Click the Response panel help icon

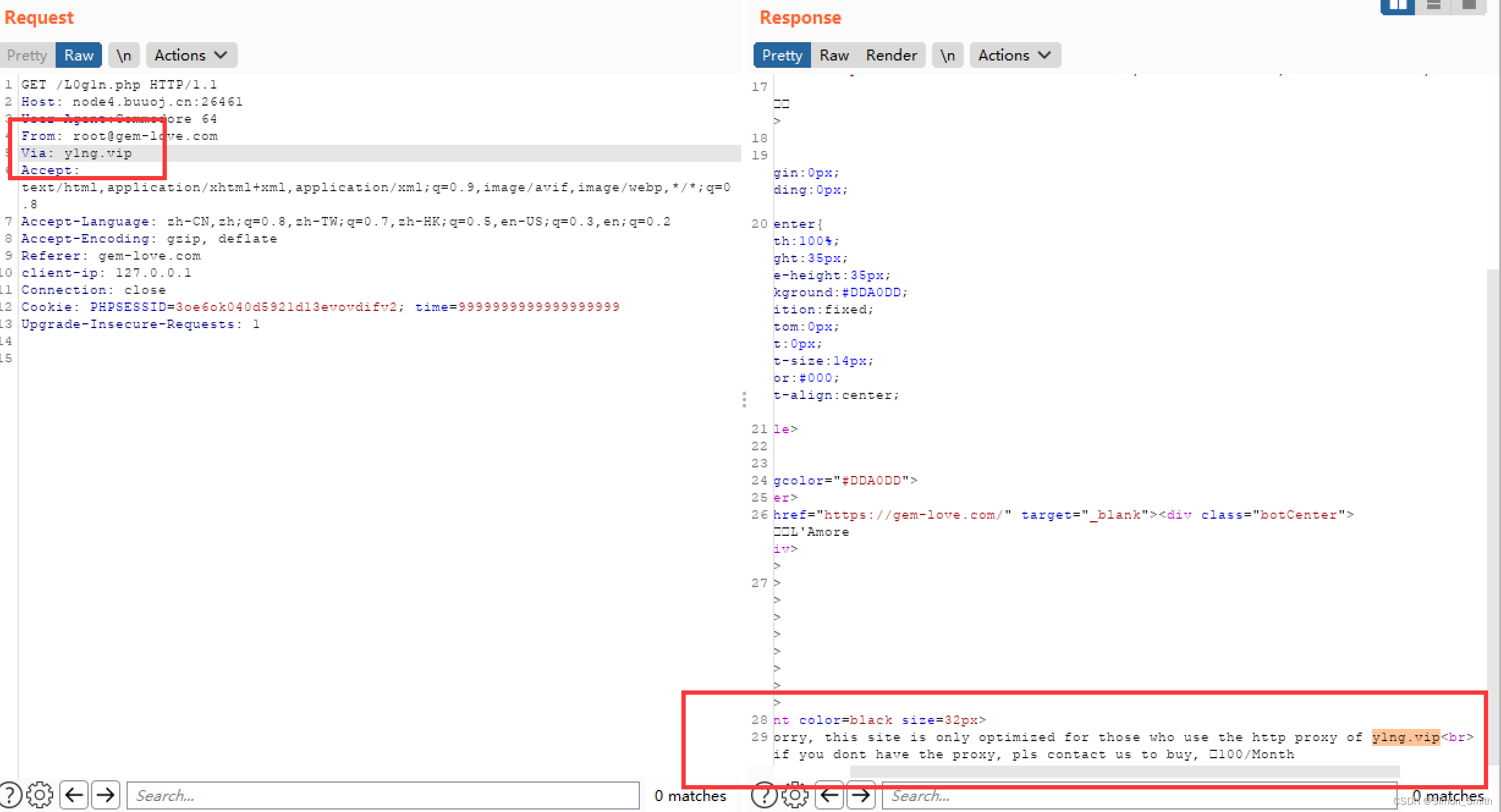764,795
